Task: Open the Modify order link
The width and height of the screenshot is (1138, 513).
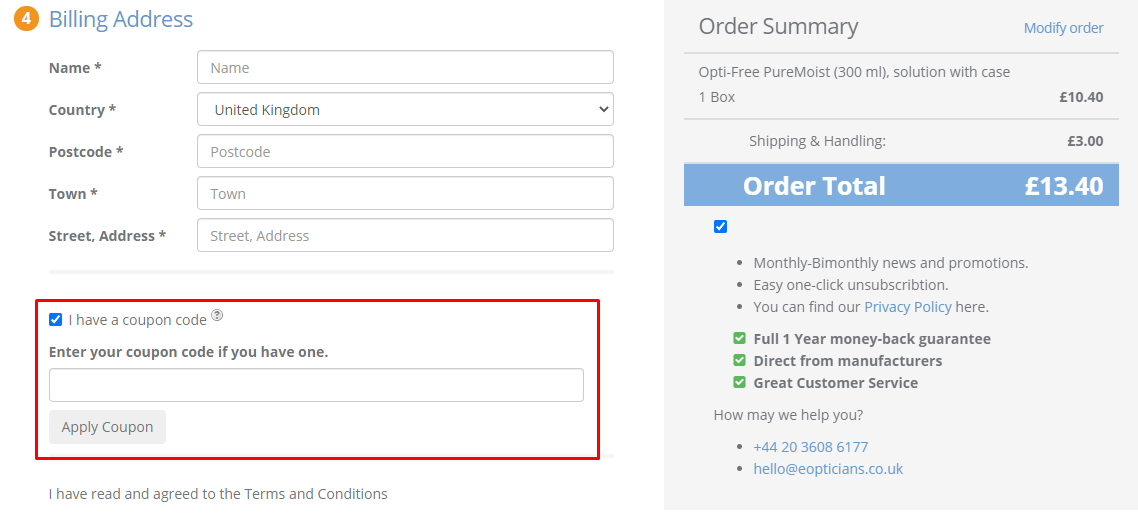Action: pyautogui.click(x=1063, y=28)
